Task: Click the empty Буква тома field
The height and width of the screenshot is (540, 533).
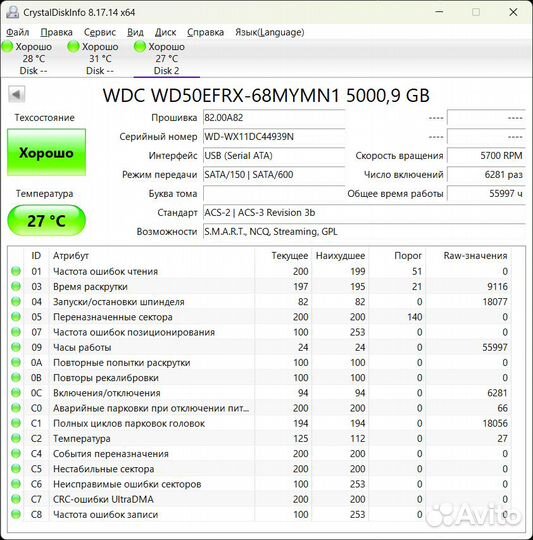Action: (274, 194)
